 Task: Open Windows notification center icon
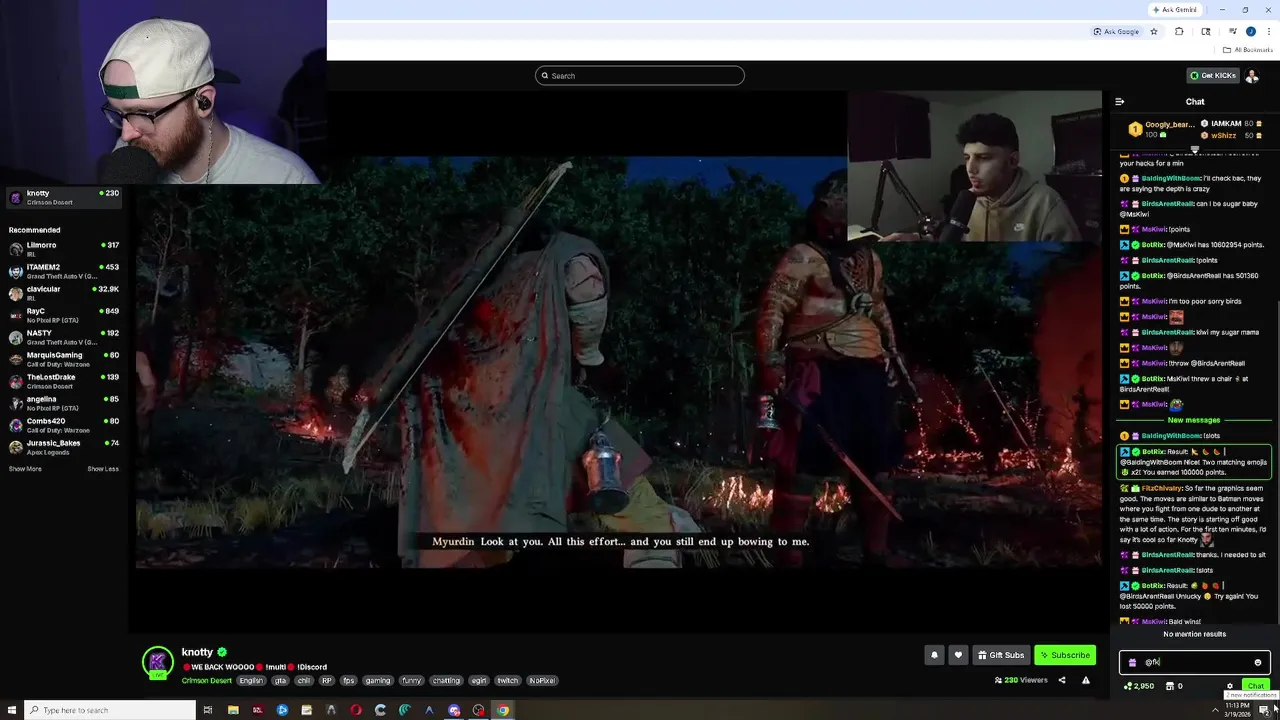coord(1264,710)
